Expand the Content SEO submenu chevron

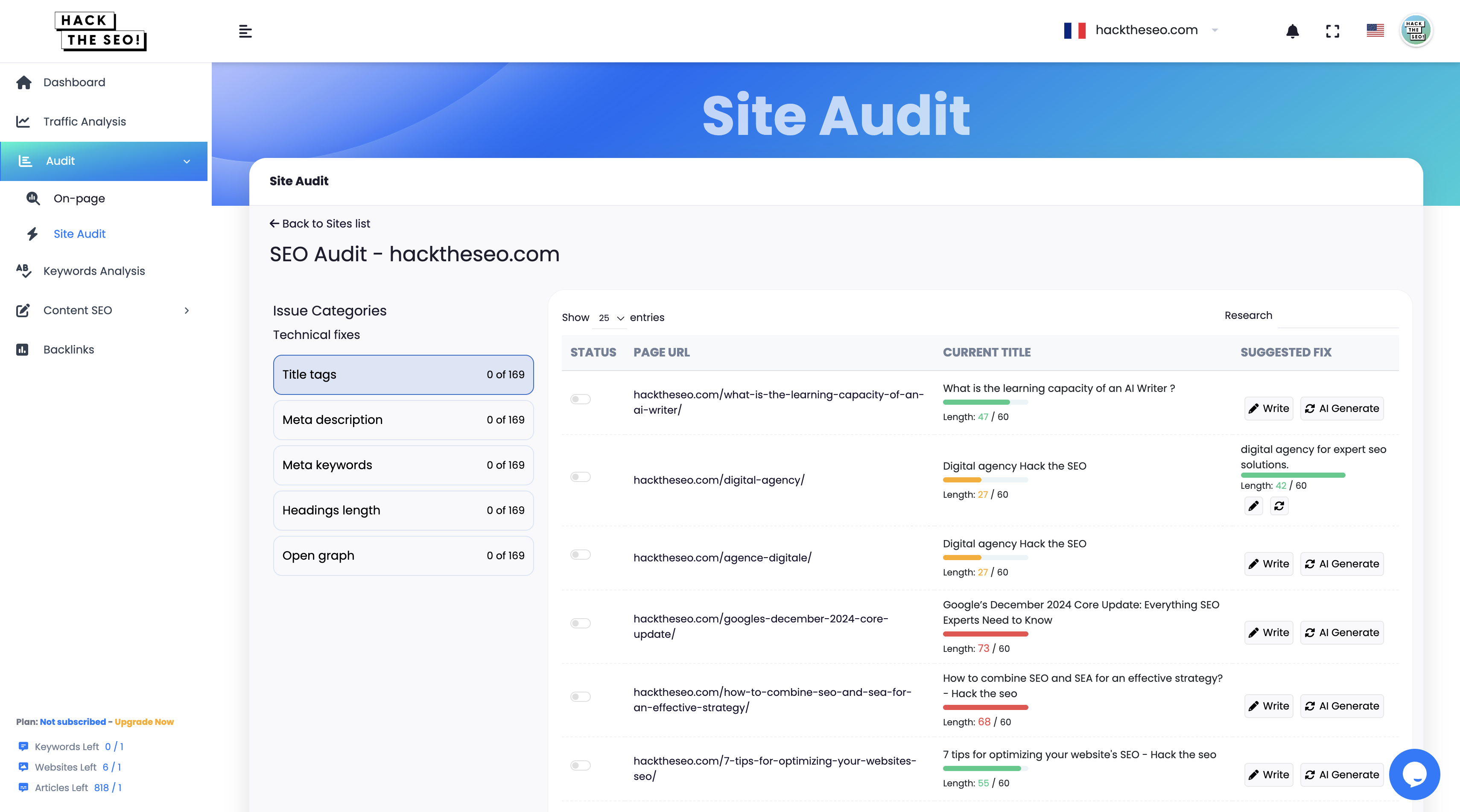(187, 310)
